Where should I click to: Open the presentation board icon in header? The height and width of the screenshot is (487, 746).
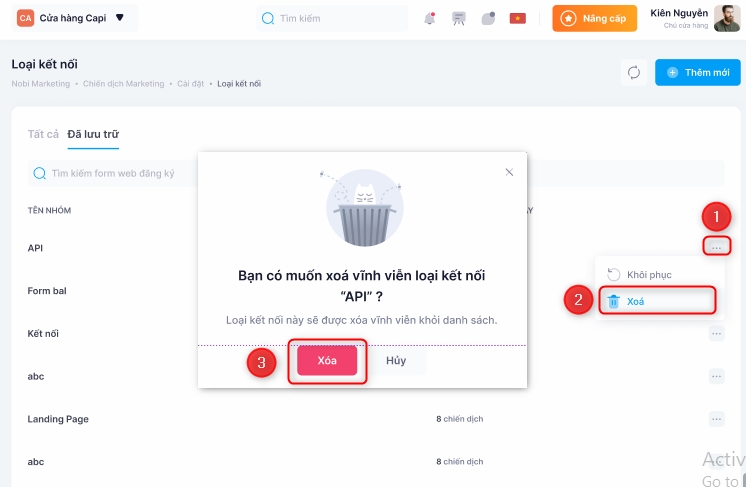coord(459,18)
